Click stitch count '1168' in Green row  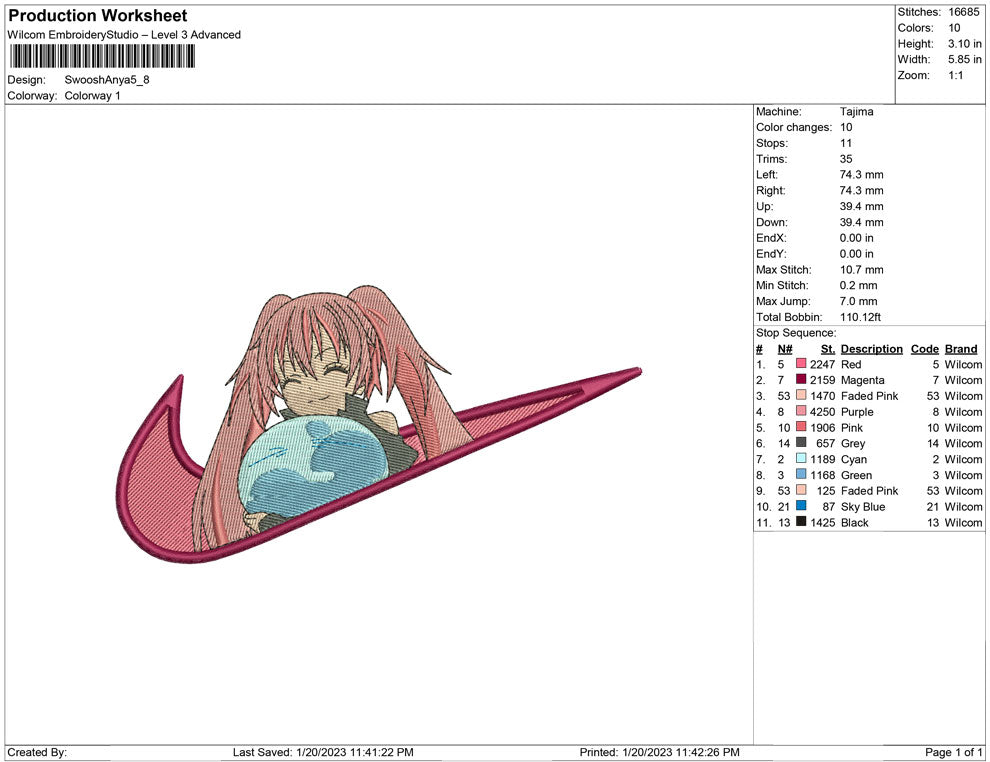coord(823,475)
